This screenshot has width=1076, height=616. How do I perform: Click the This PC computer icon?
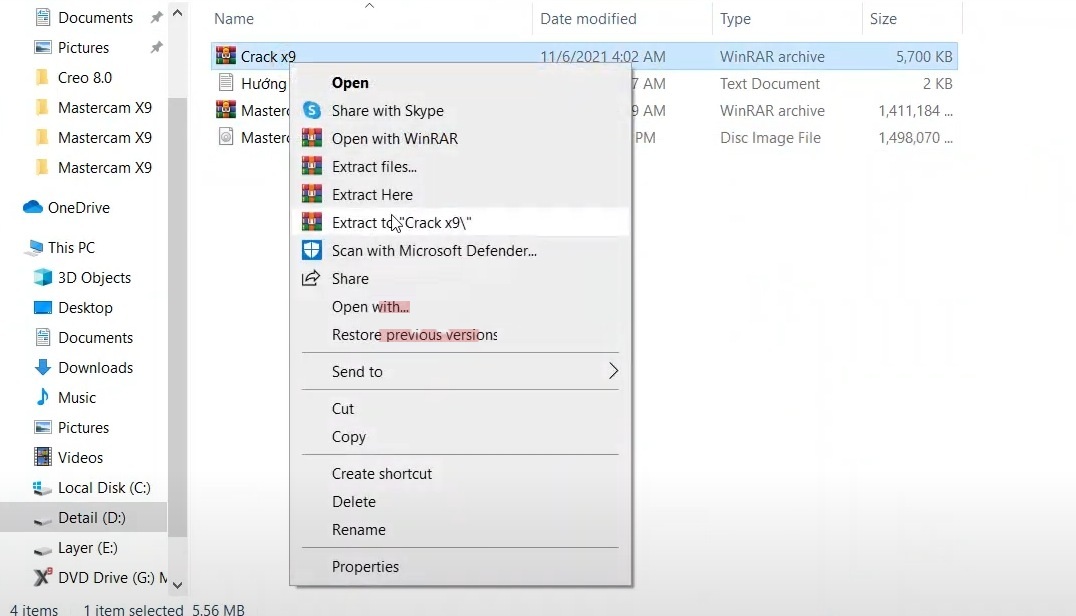coord(33,248)
